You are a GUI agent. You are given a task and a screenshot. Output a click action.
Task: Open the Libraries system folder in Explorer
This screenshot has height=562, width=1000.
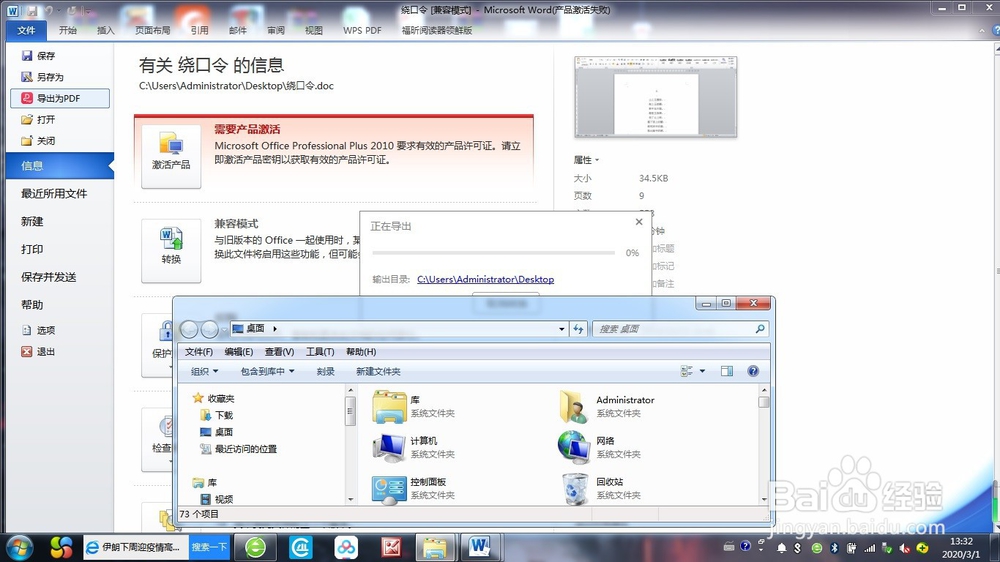[413, 406]
